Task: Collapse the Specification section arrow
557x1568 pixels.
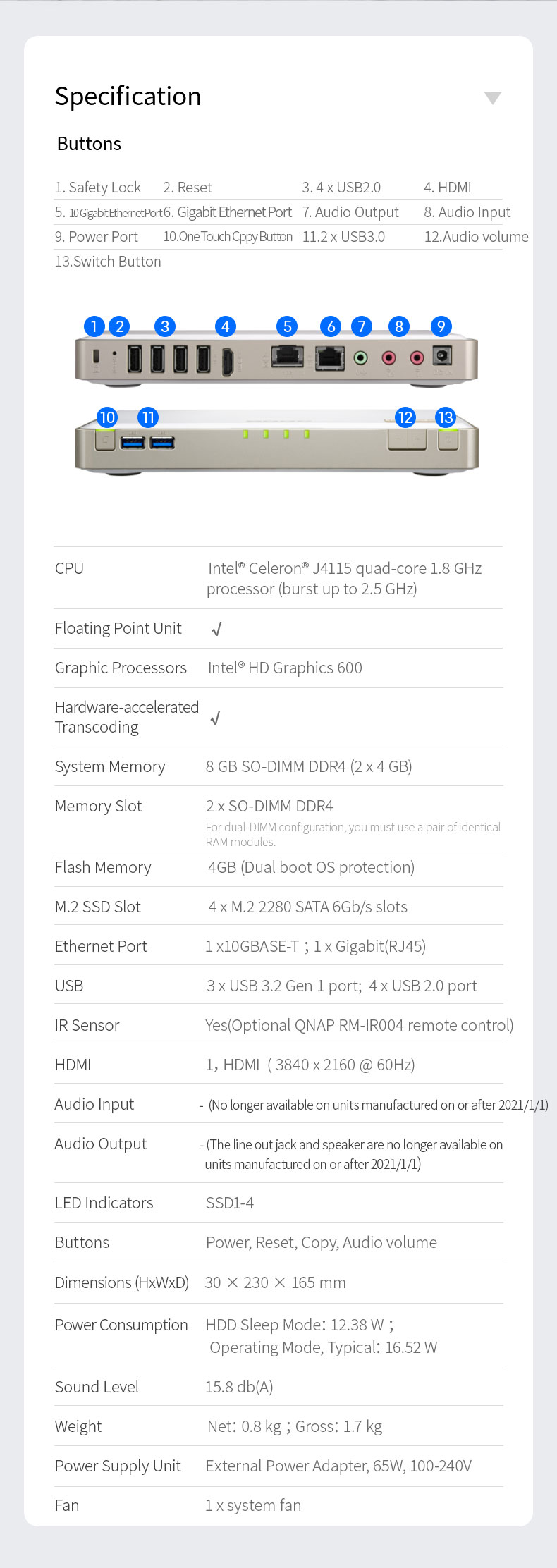Action: [493, 97]
